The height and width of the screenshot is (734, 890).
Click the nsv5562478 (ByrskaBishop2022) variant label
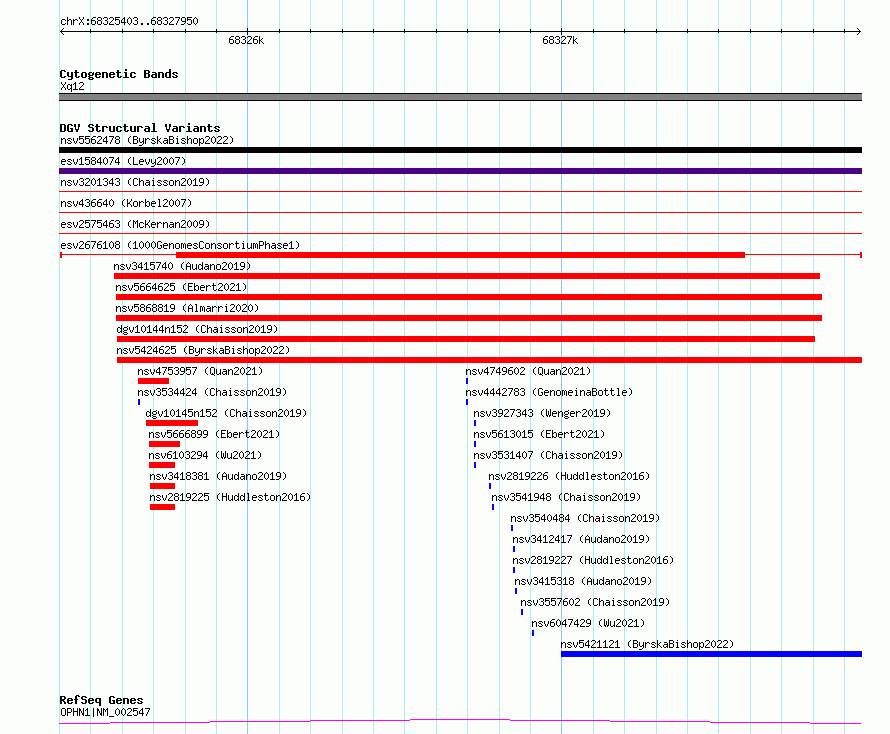pyautogui.click(x=147, y=140)
